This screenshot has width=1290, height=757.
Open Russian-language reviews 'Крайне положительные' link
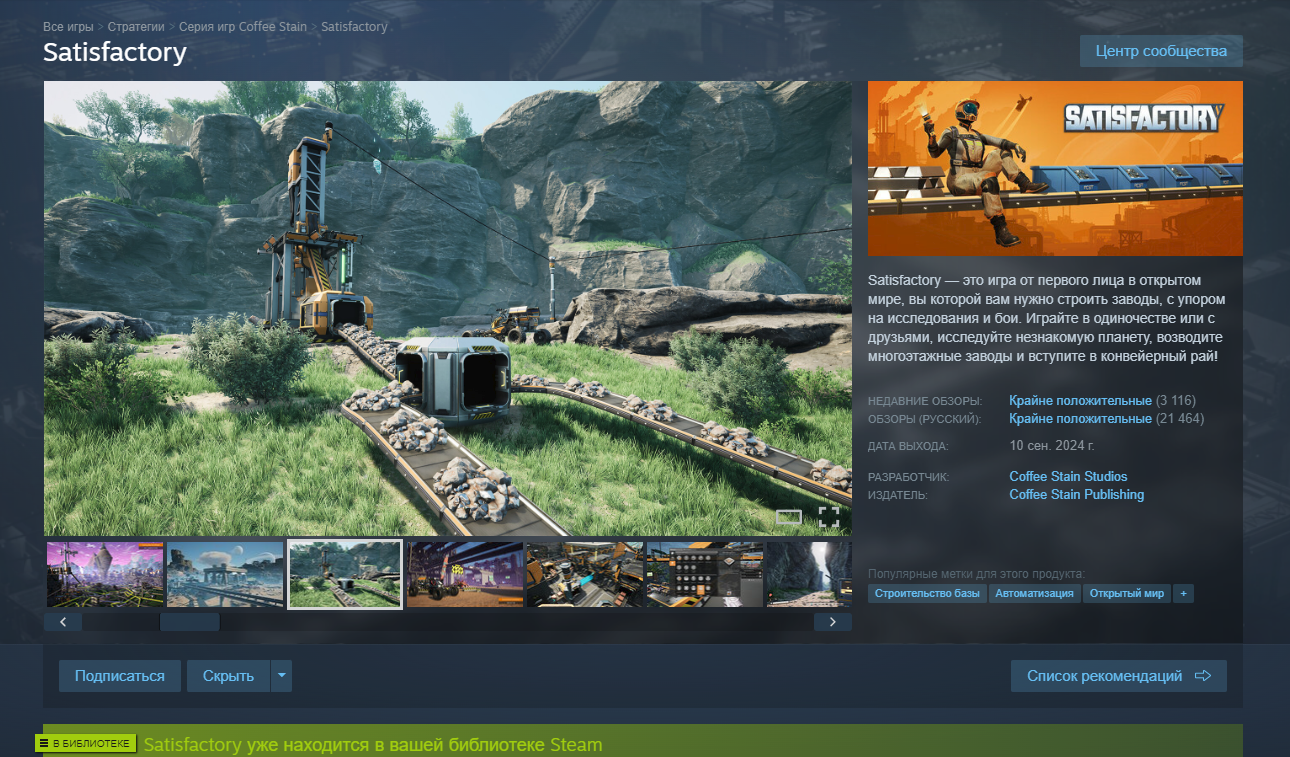(1080, 419)
